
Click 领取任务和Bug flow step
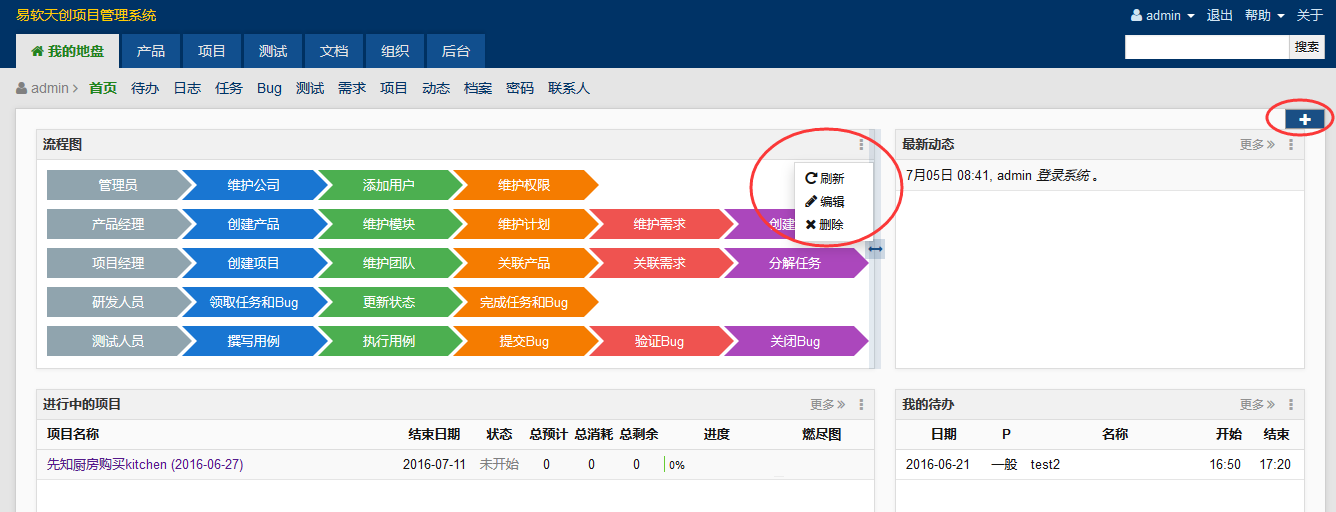(254, 302)
